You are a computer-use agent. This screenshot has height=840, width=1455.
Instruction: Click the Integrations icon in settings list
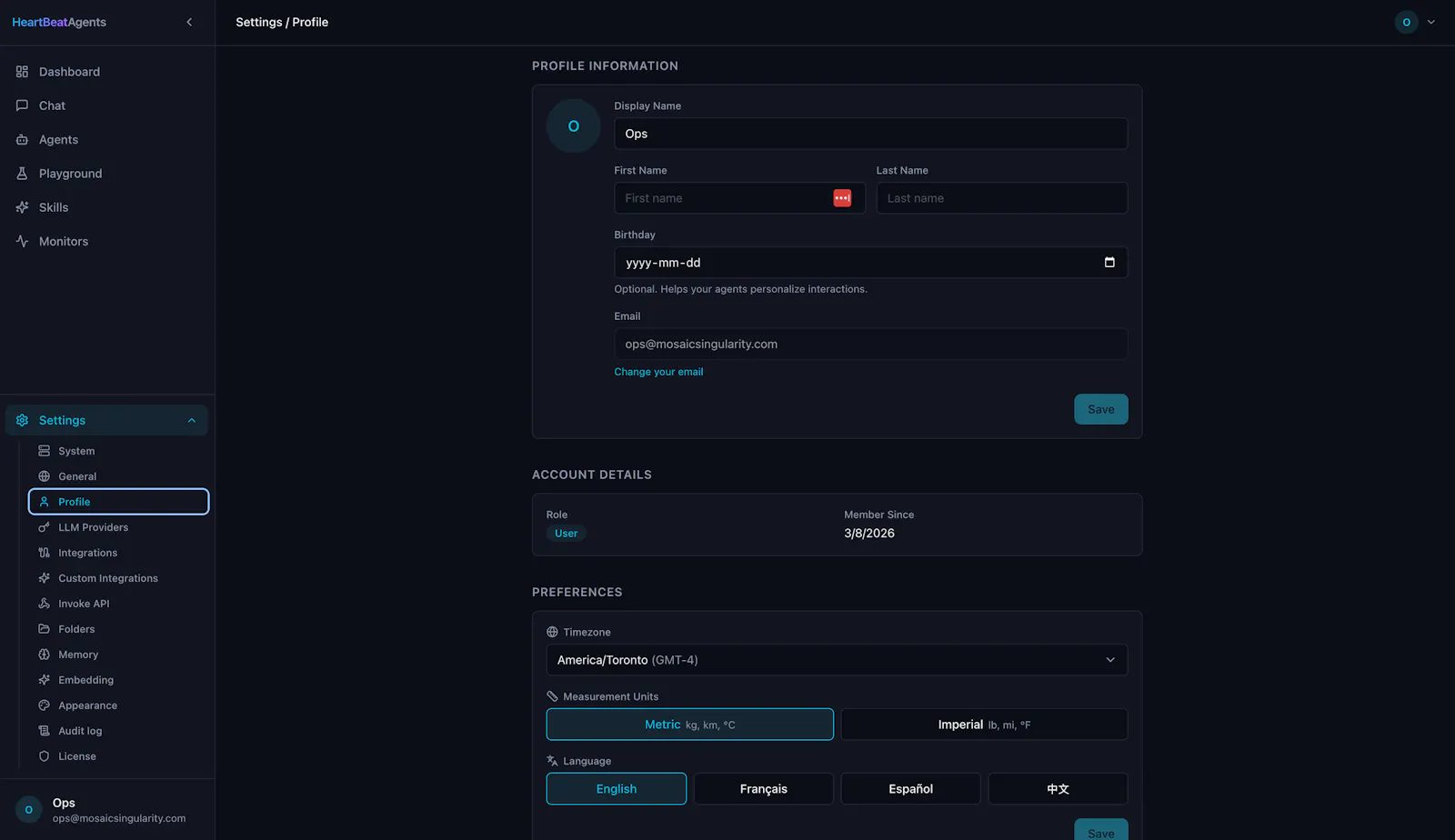(x=44, y=553)
